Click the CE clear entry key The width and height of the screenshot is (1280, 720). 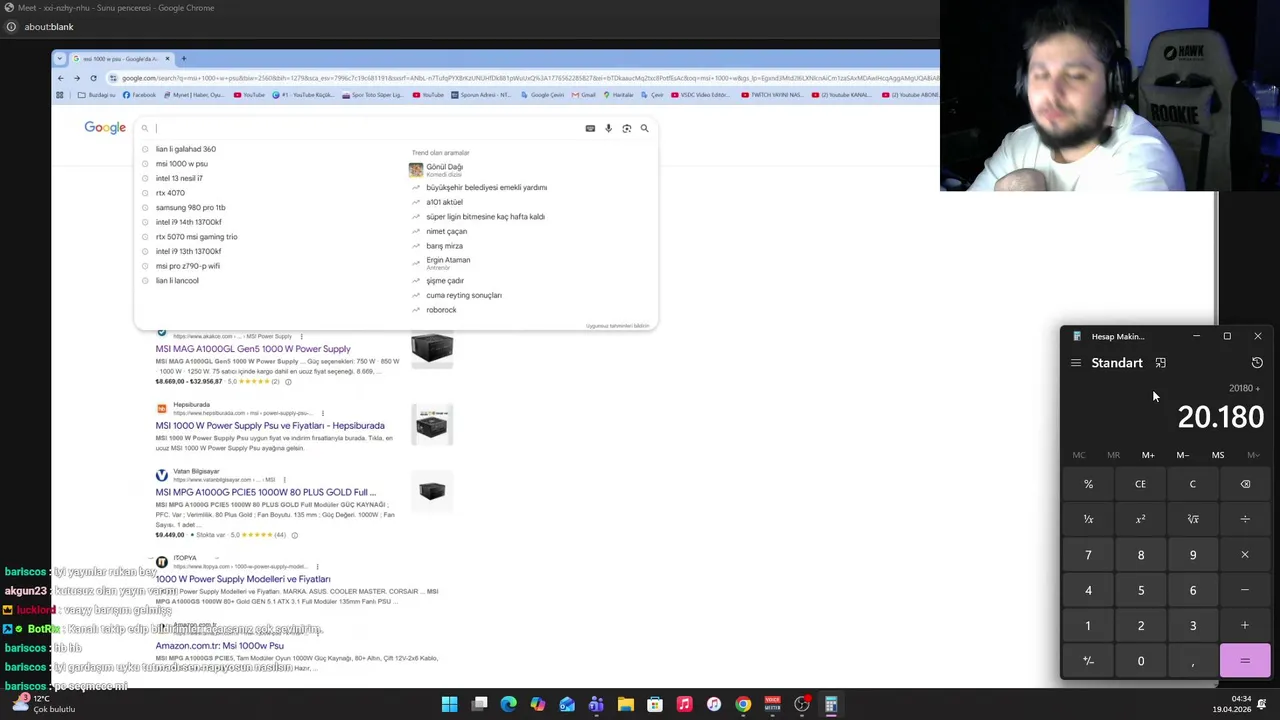pyautogui.click(x=1140, y=484)
